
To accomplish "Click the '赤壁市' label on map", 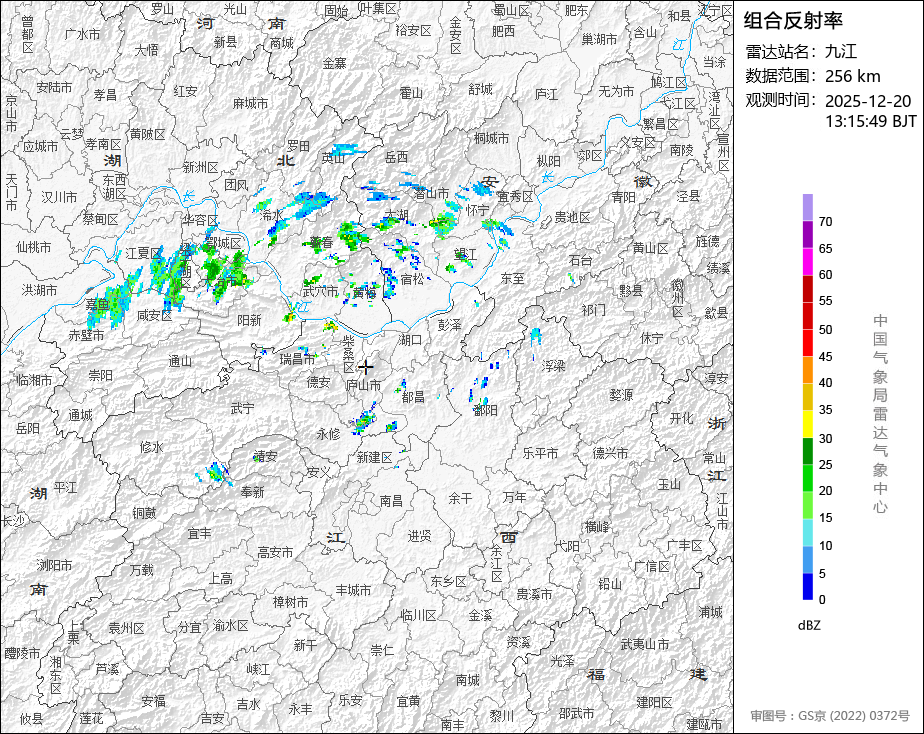I will click(x=86, y=335).
